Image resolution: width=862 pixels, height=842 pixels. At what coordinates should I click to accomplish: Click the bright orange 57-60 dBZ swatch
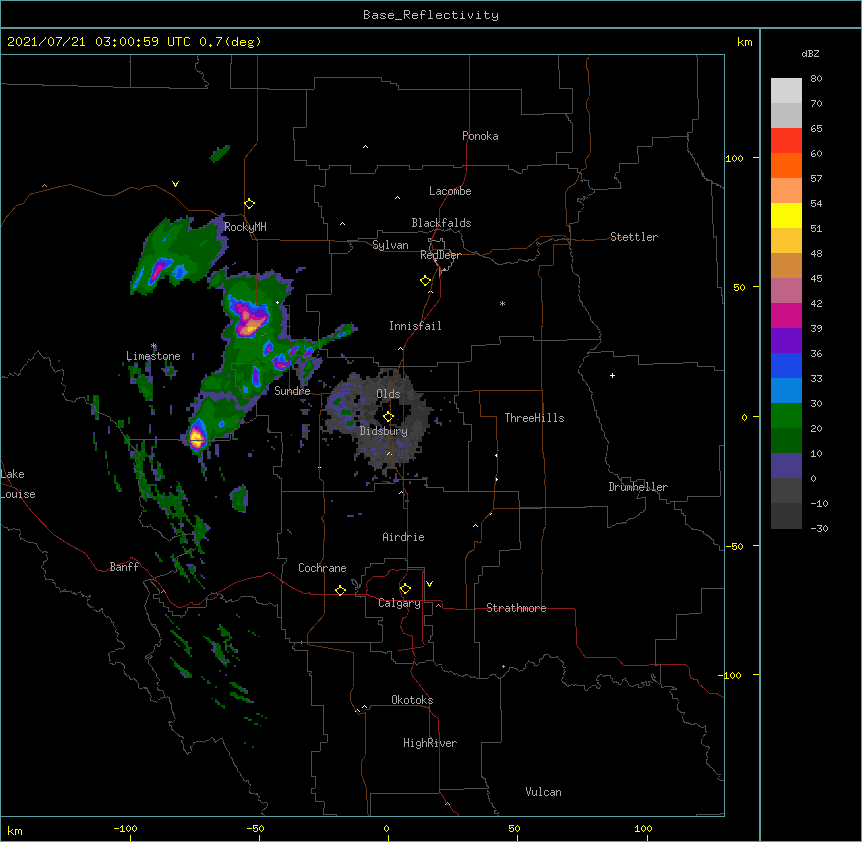[786, 165]
